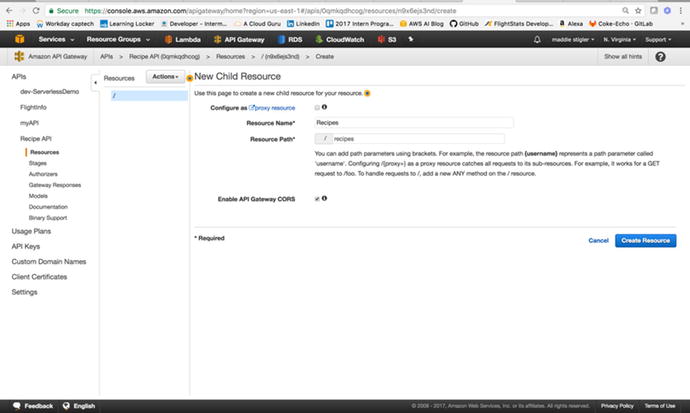
Task: Open Gateway Responses in the sidebar
Action: pos(55,185)
